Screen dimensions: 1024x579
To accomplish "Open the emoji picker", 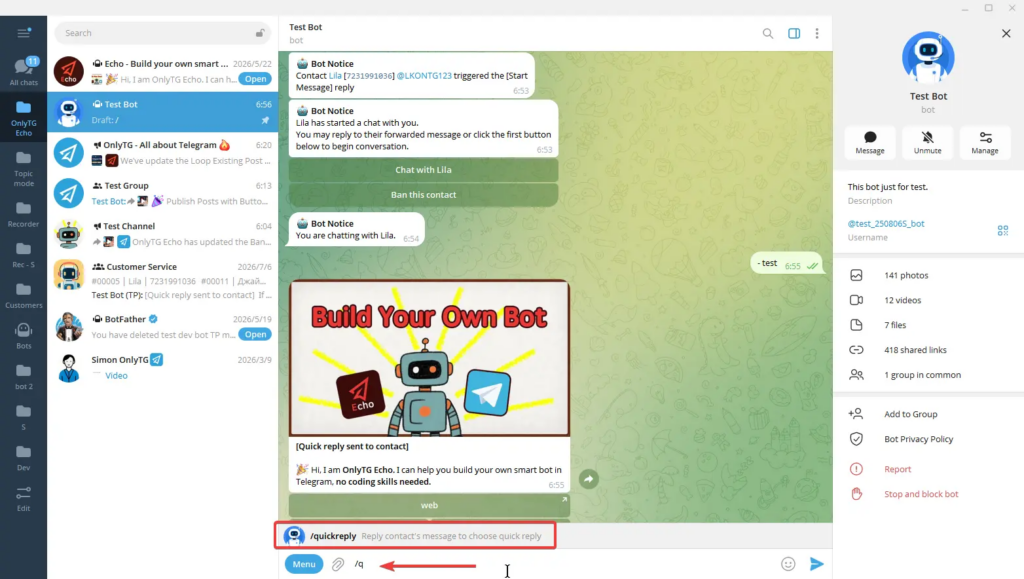I will coord(788,564).
